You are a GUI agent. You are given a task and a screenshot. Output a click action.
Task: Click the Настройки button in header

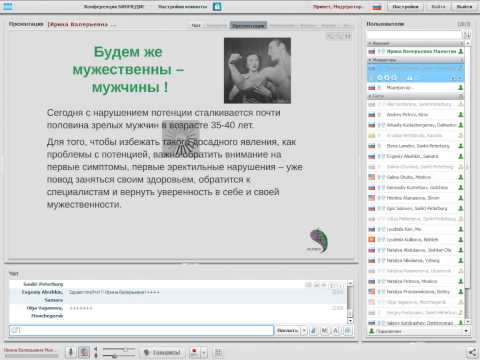[x=405, y=7]
